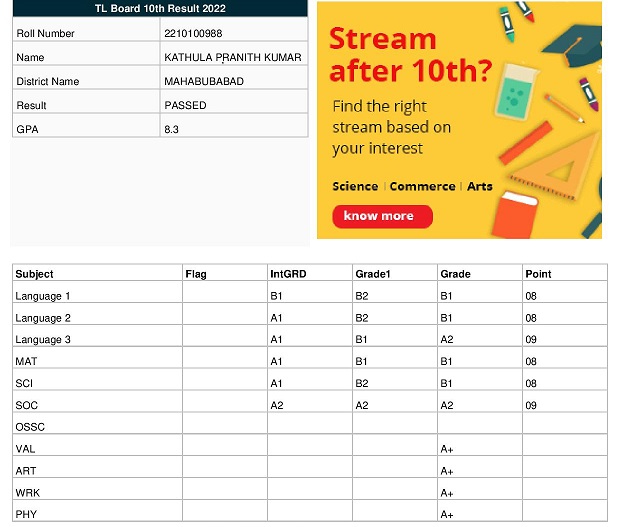
Task: Click Language 2 Point value 08
Action: point(531,318)
